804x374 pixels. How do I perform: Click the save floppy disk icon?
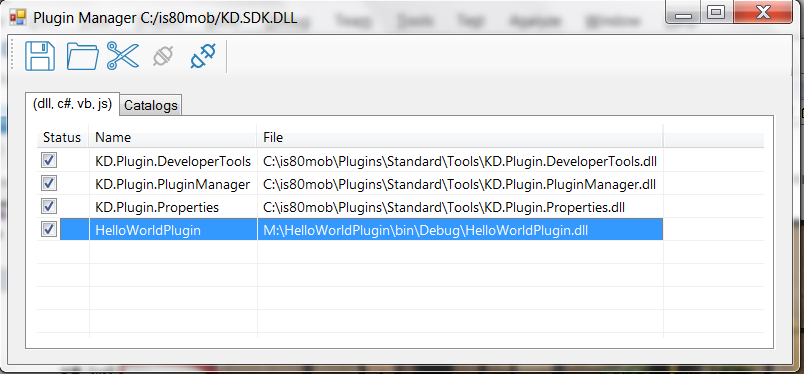tap(40, 56)
